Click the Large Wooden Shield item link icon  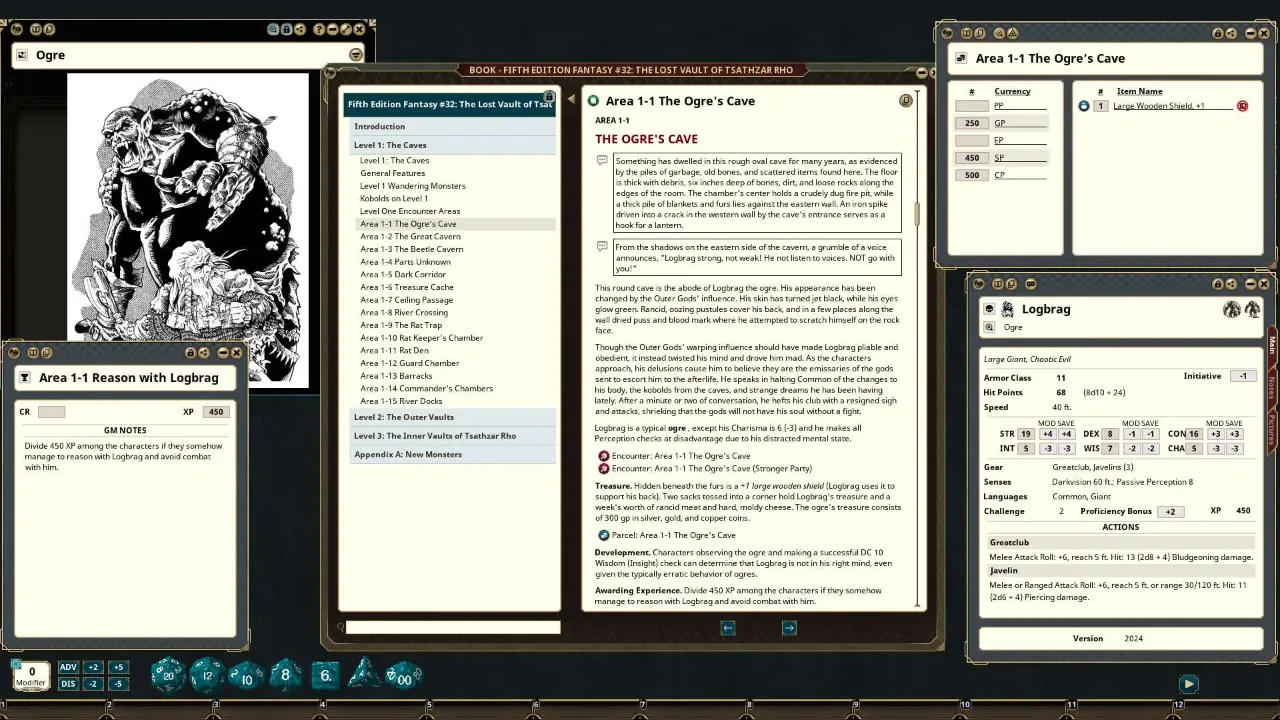(1083, 106)
